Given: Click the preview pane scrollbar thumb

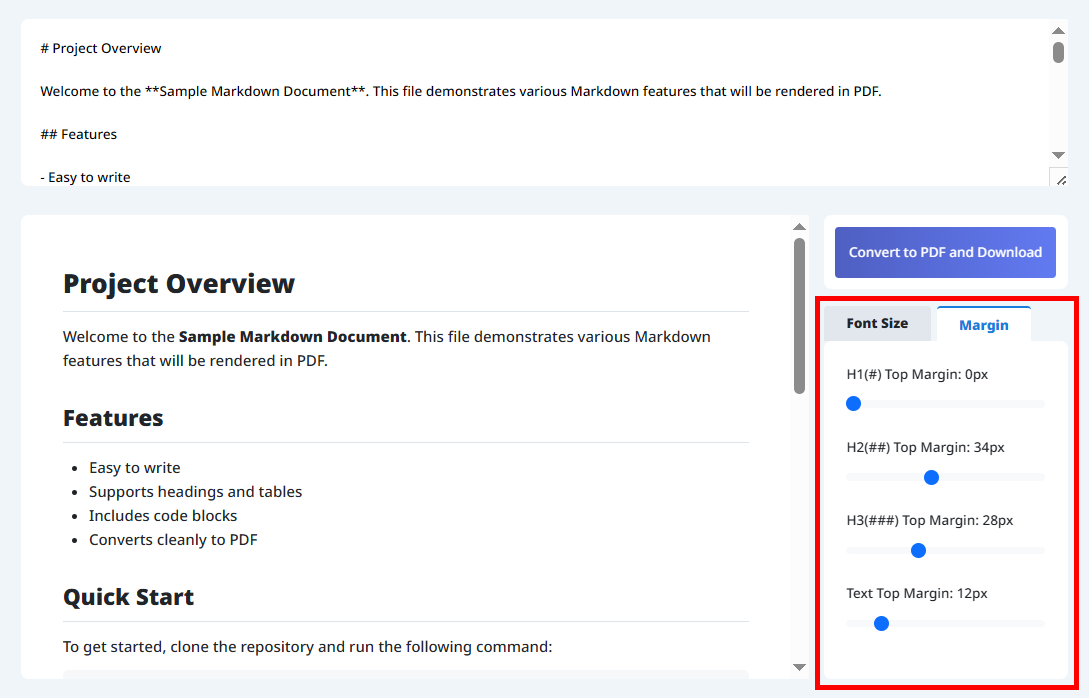Looking at the screenshot, I should pyautogui.click(x=799, y=316).
